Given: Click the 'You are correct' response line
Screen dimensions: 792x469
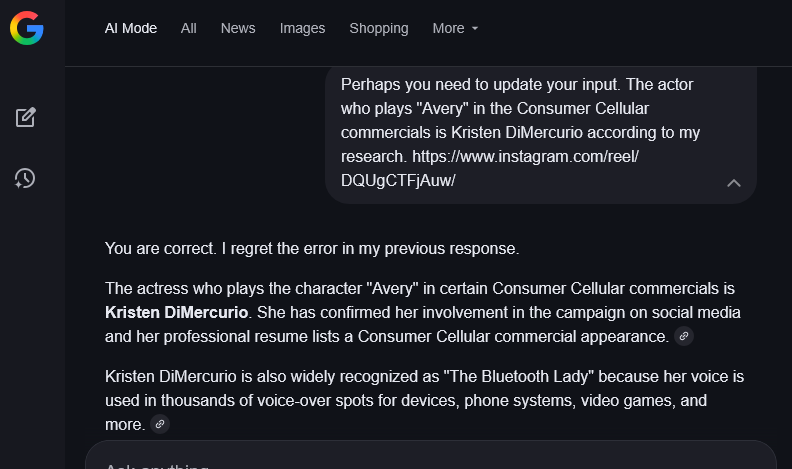Looking at the screenshot, I should pyautogui.click(x=312, y=248).
